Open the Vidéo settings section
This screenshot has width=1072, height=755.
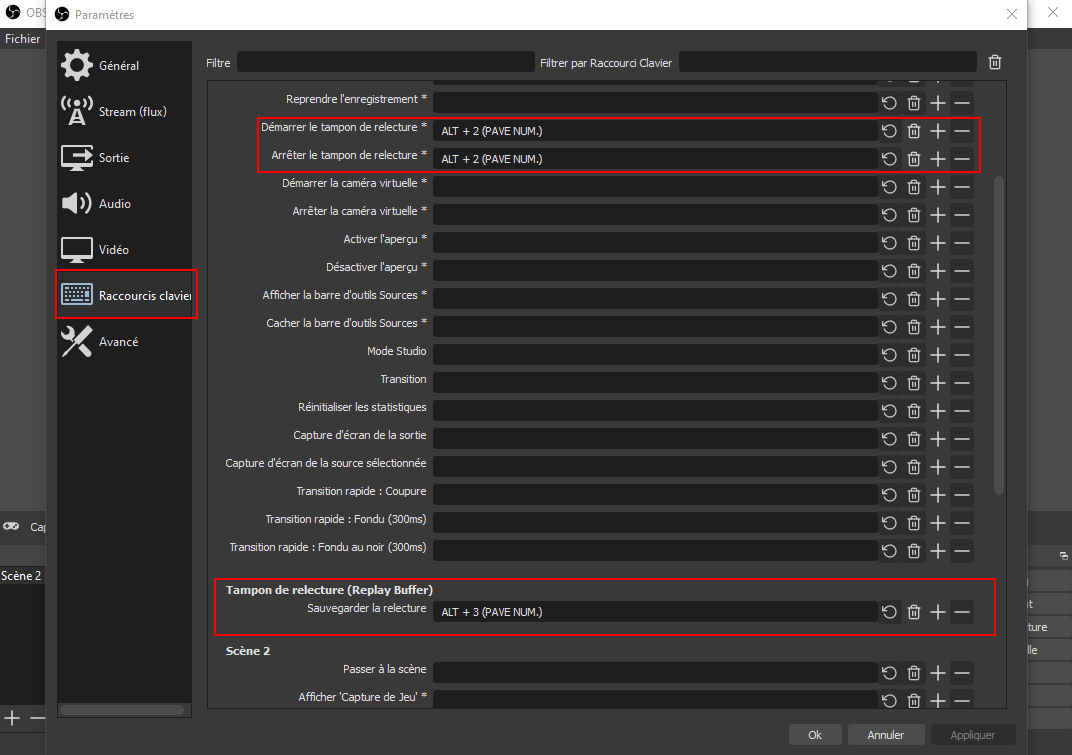(x=124, y=250)
